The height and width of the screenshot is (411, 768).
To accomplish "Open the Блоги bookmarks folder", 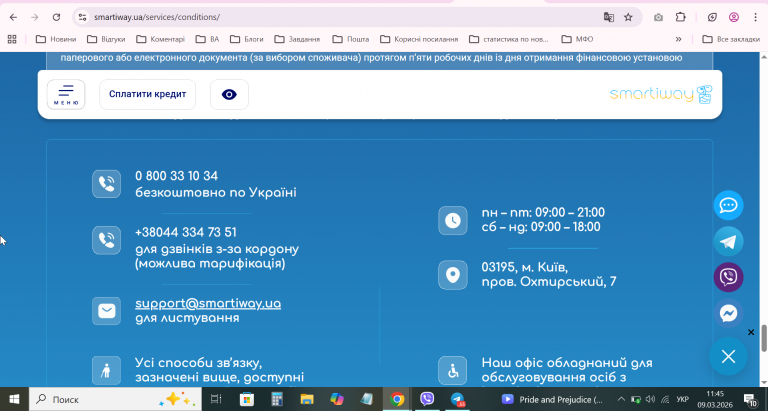I will 246,39.
